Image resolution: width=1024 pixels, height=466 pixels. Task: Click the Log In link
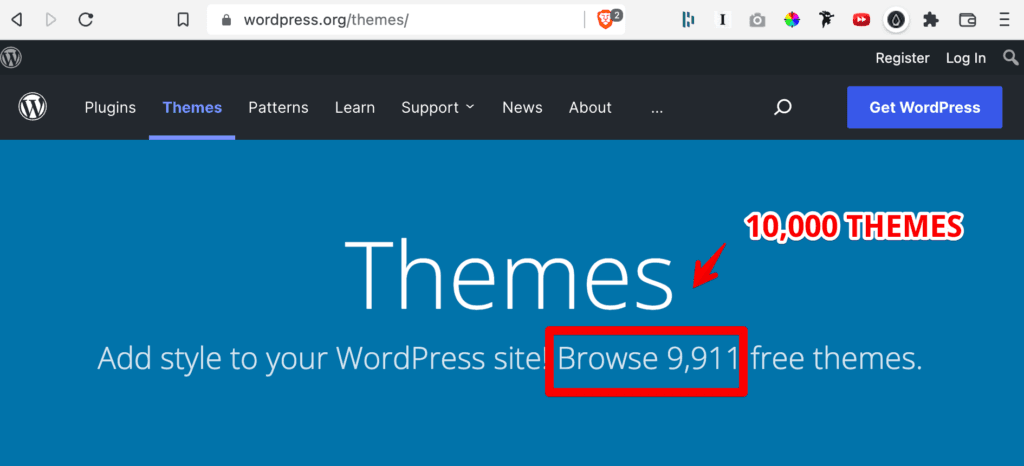pyautogui.click(x=965, y=58)
